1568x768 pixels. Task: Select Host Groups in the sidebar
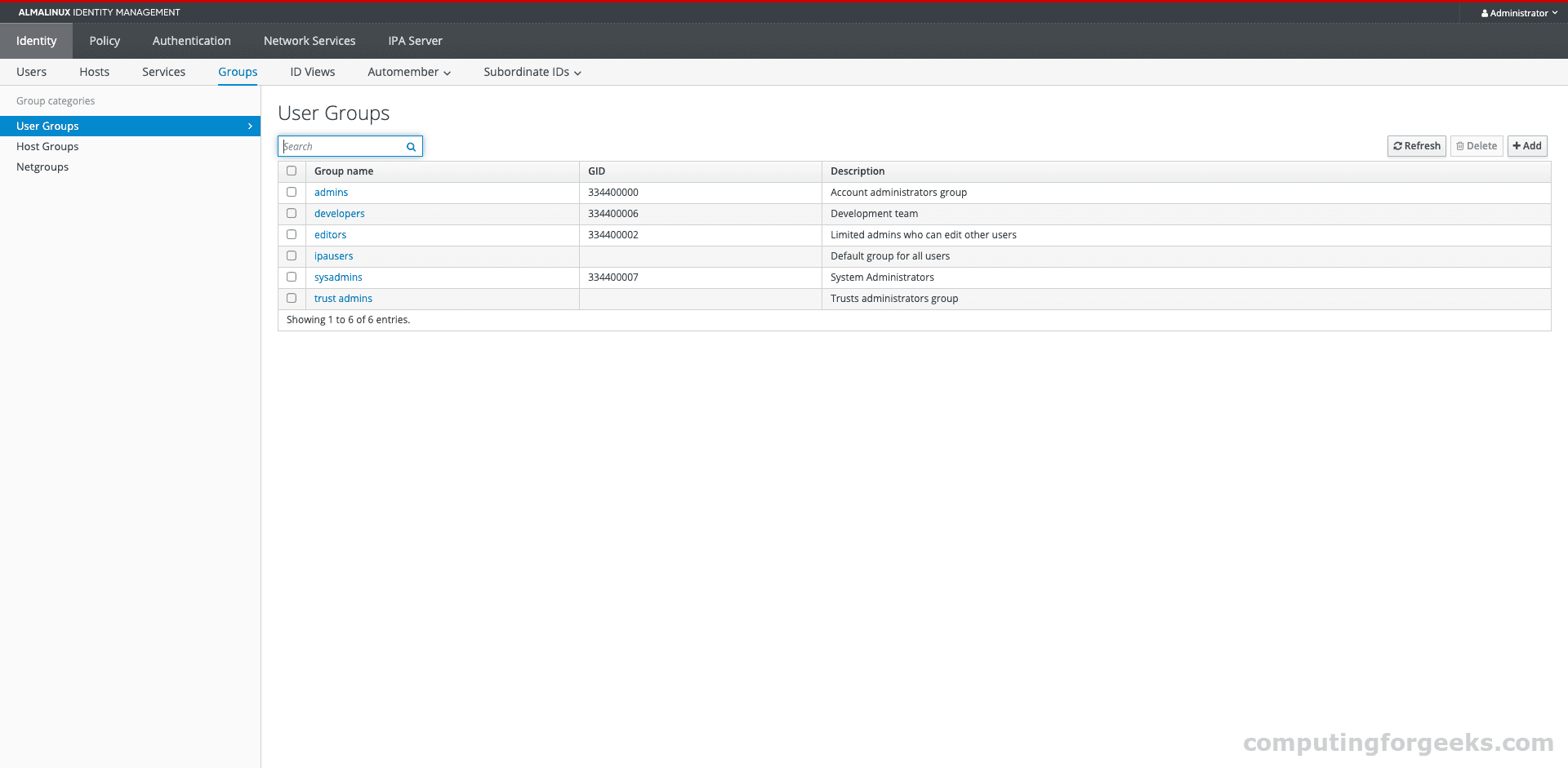point(47,146)
